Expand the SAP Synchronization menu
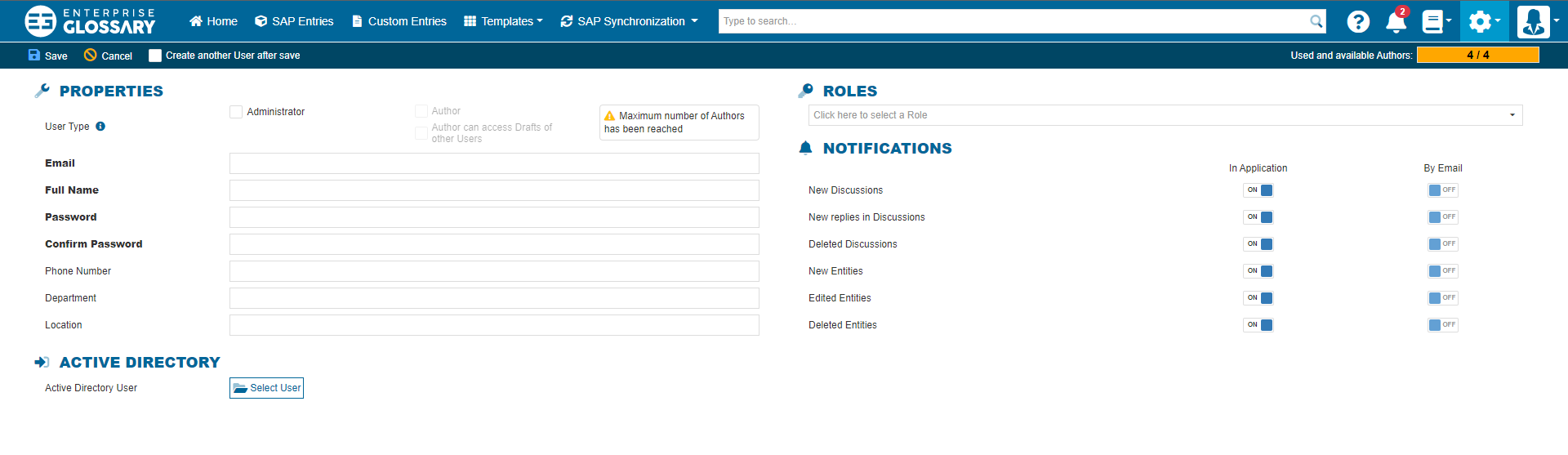1568x455 pixels. 629,21
